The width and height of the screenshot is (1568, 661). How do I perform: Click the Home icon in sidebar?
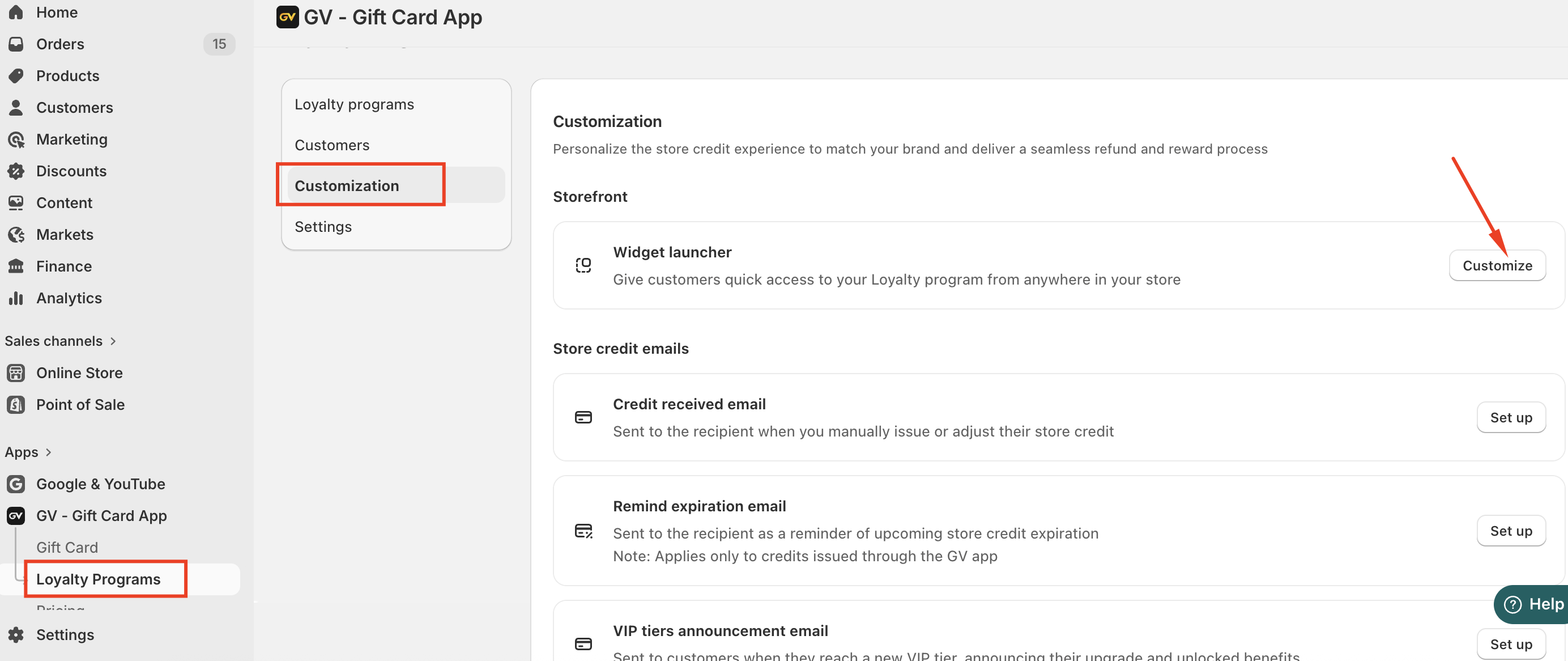point(16,12)
